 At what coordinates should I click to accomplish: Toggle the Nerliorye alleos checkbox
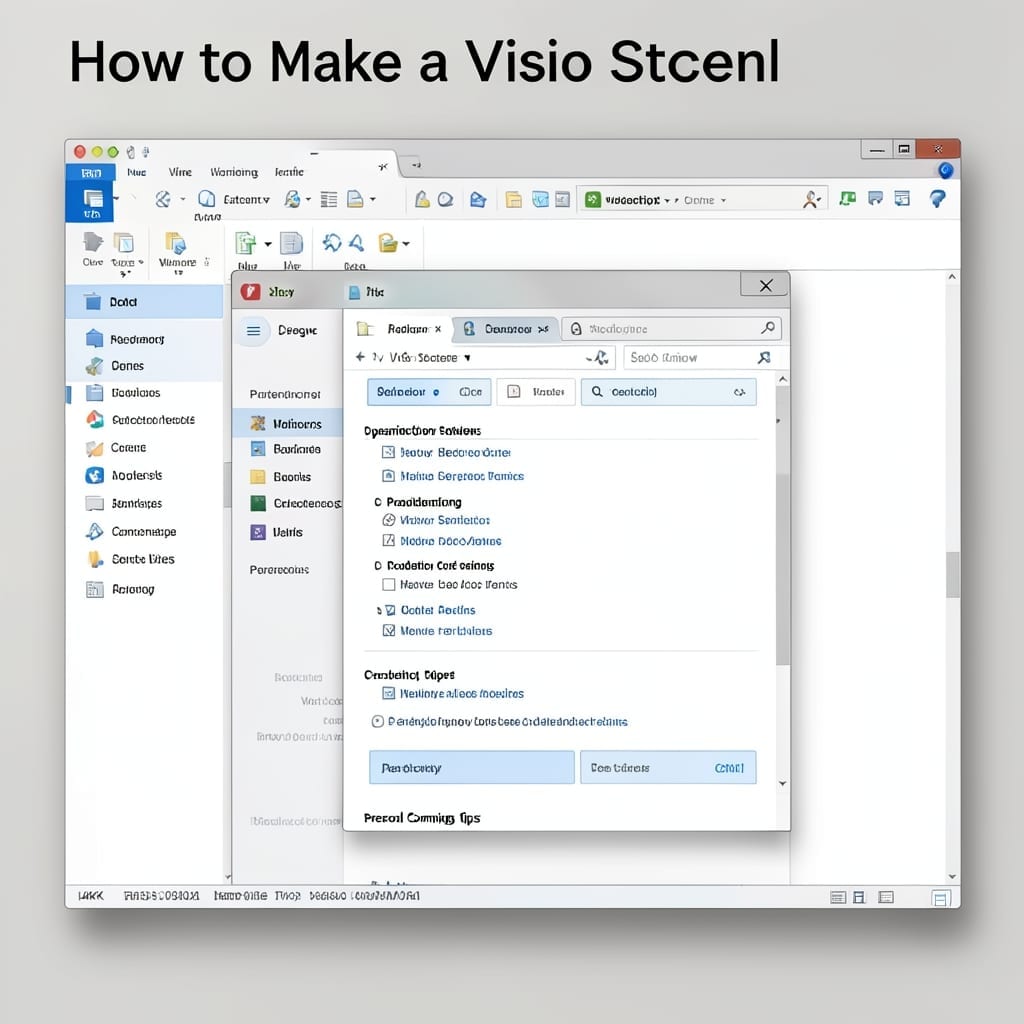(388, 693)
